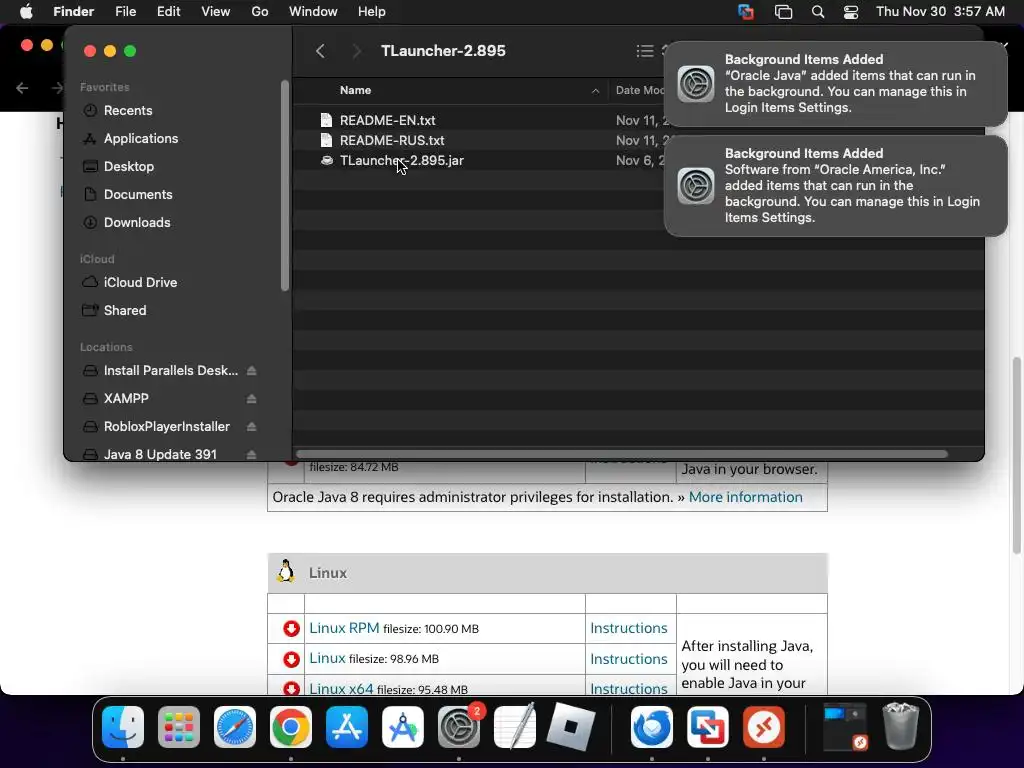The height and width of the screenshot is (768, 1024).
Task: Click the Java jar file icon
Action: (x=327, y=161)
